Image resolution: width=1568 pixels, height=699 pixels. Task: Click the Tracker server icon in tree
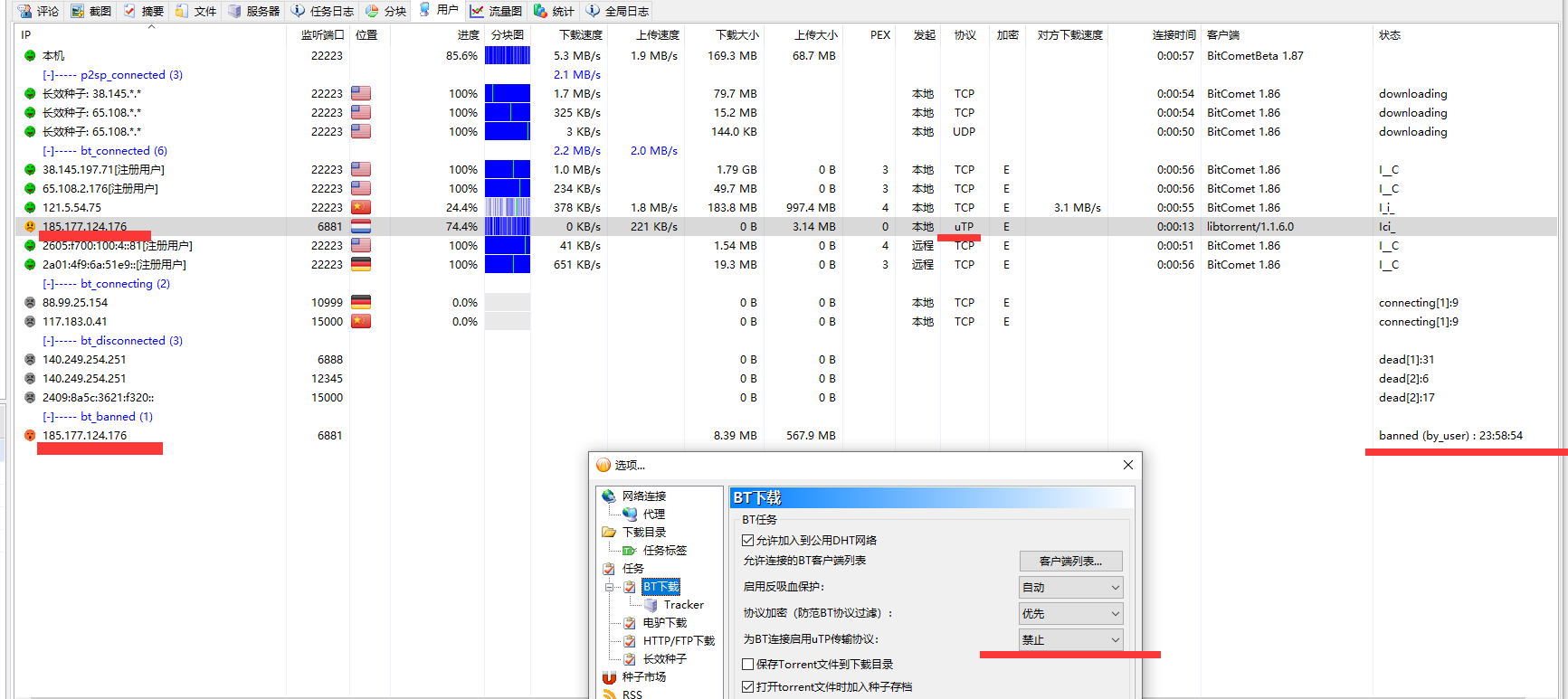point(651,605)
